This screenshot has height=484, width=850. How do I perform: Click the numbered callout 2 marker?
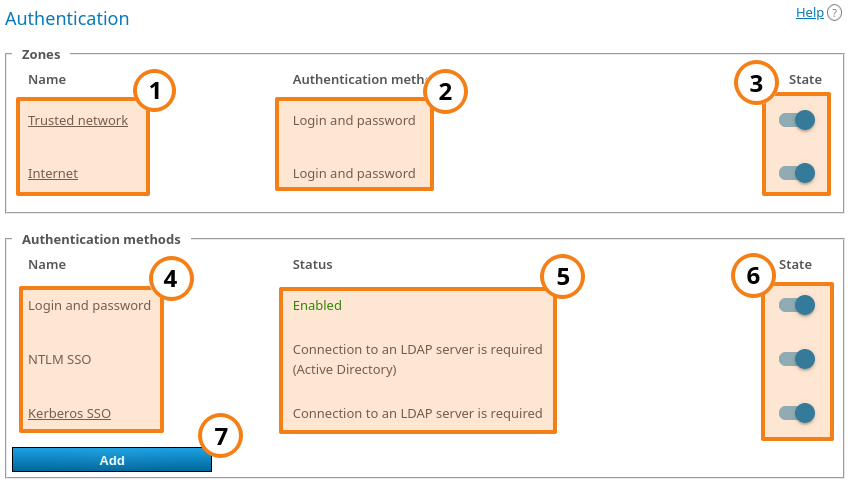pyautogui.click(x=445, y=92)
